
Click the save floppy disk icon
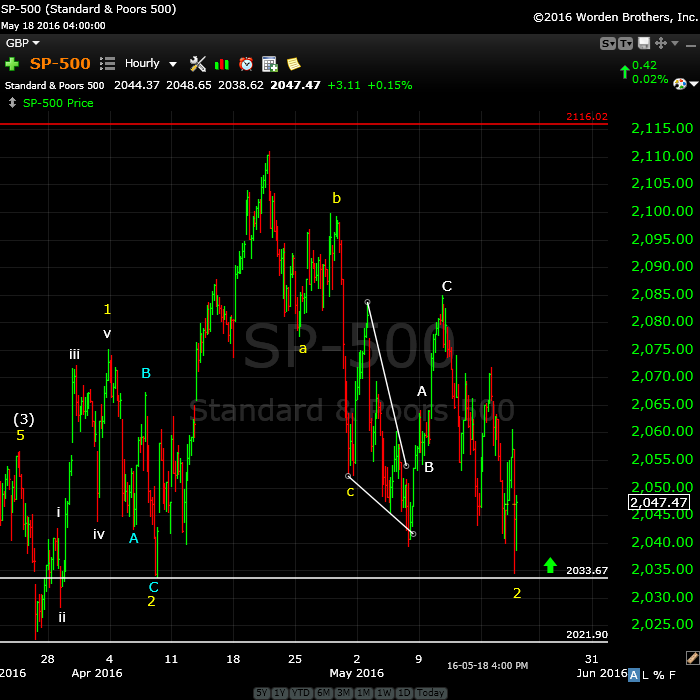coord(644,43)
